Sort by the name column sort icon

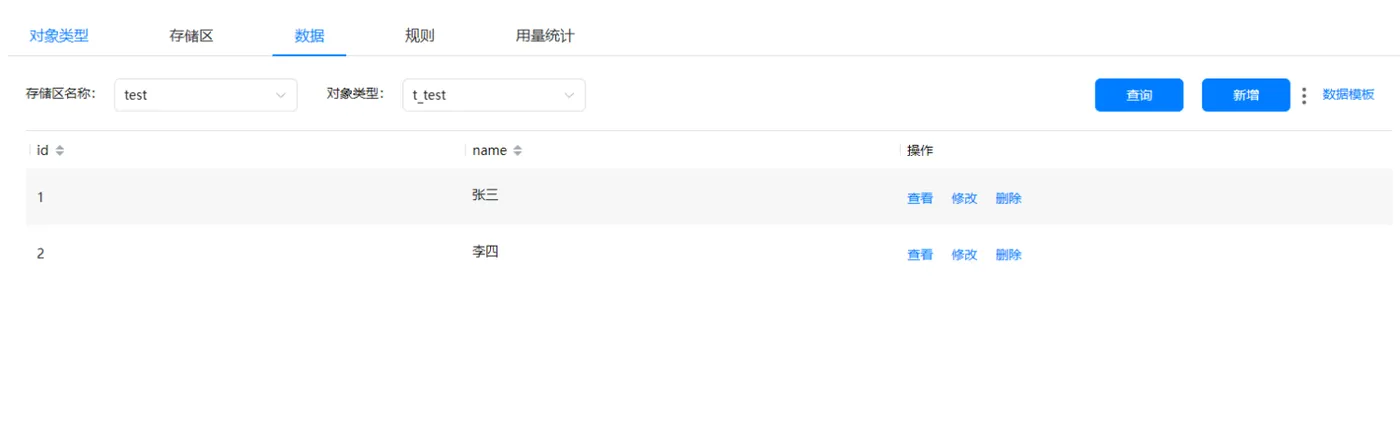tap(517, 151)
